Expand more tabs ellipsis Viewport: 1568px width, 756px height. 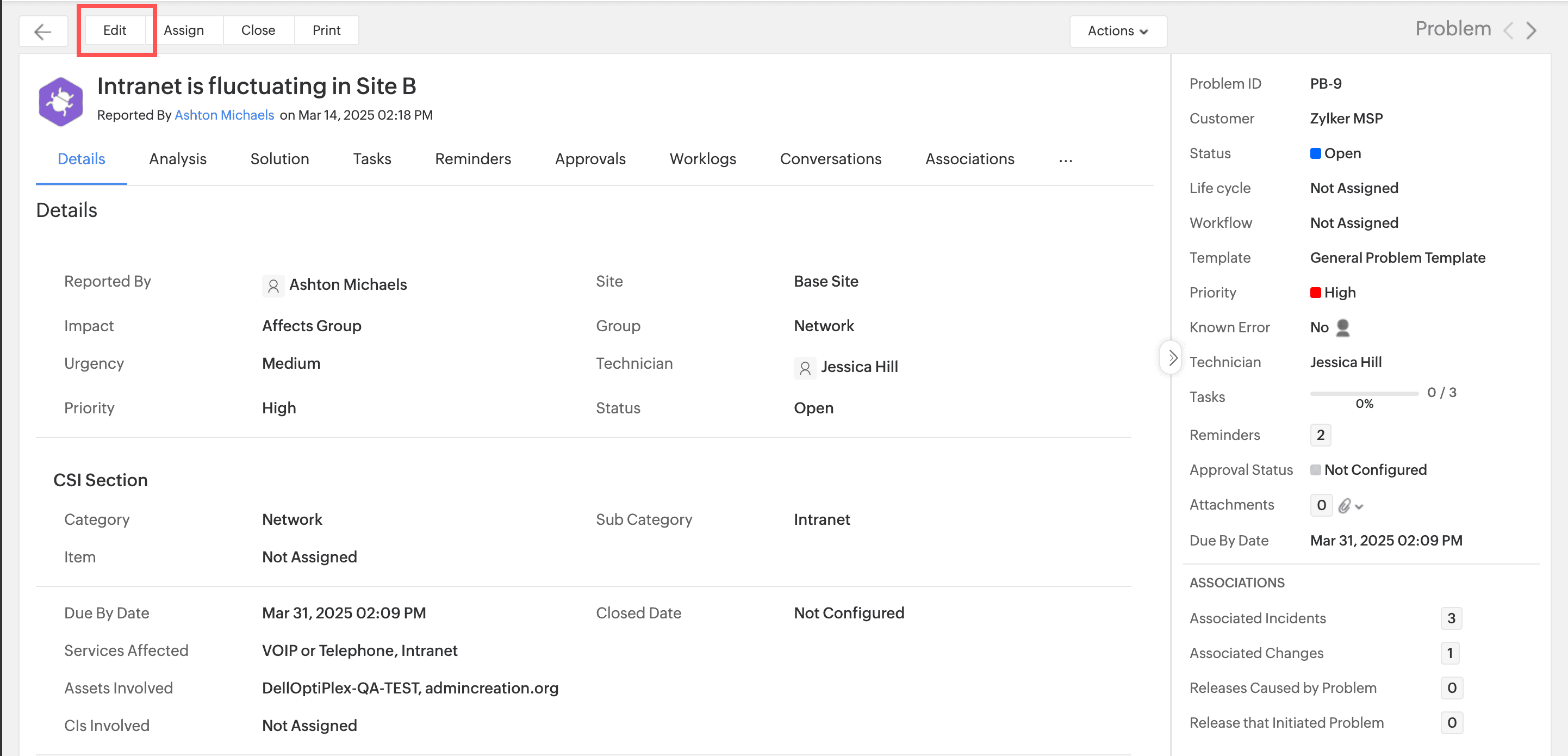(x=1065, y=160)
